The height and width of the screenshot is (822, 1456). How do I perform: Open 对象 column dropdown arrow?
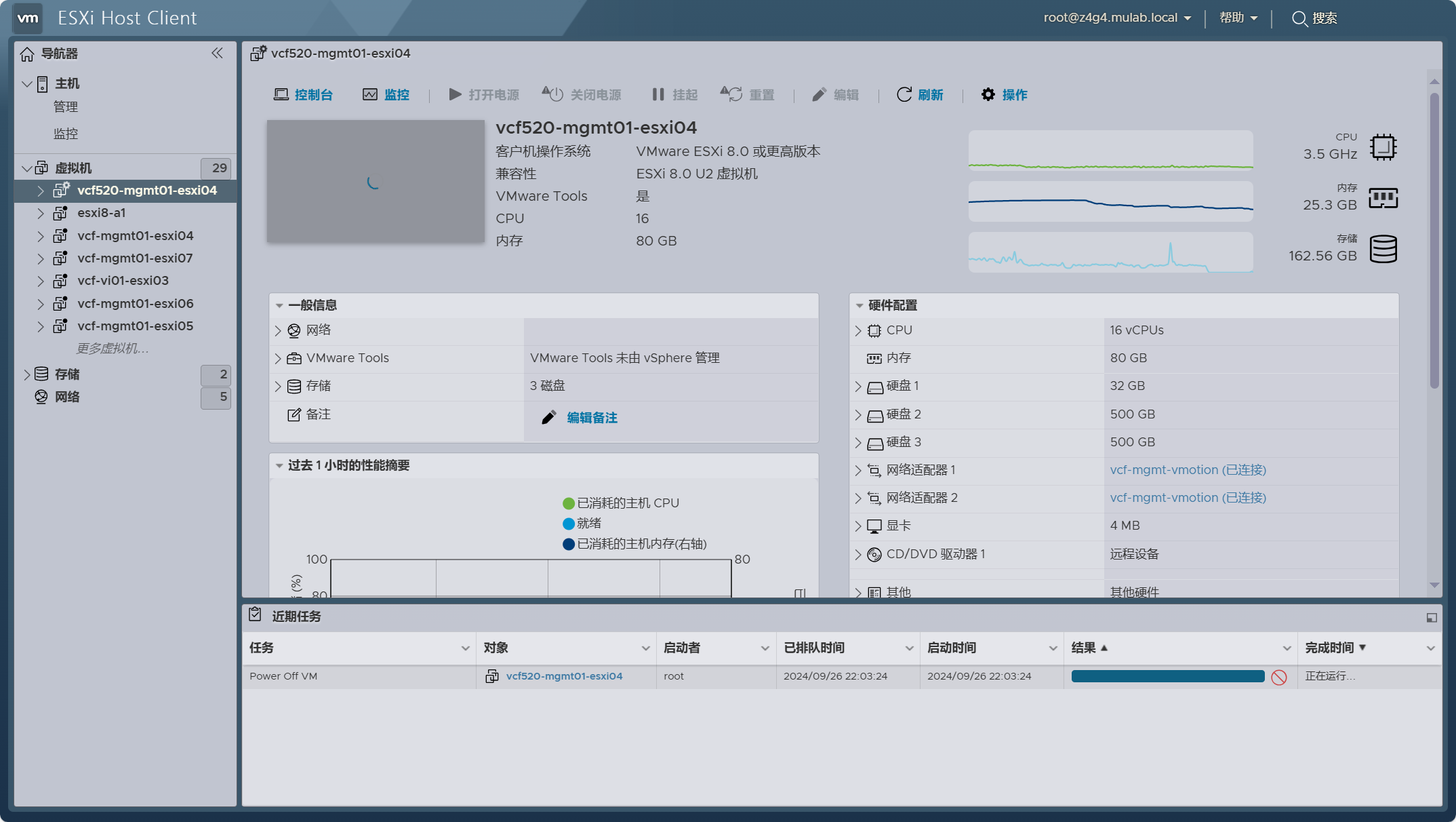(x=646, y=648)
